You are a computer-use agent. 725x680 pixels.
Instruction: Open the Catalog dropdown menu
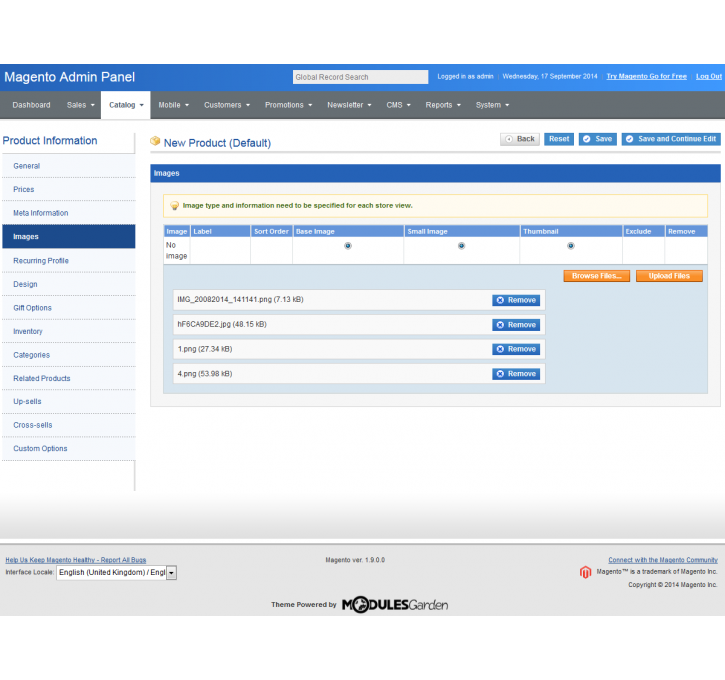(126, 105)
